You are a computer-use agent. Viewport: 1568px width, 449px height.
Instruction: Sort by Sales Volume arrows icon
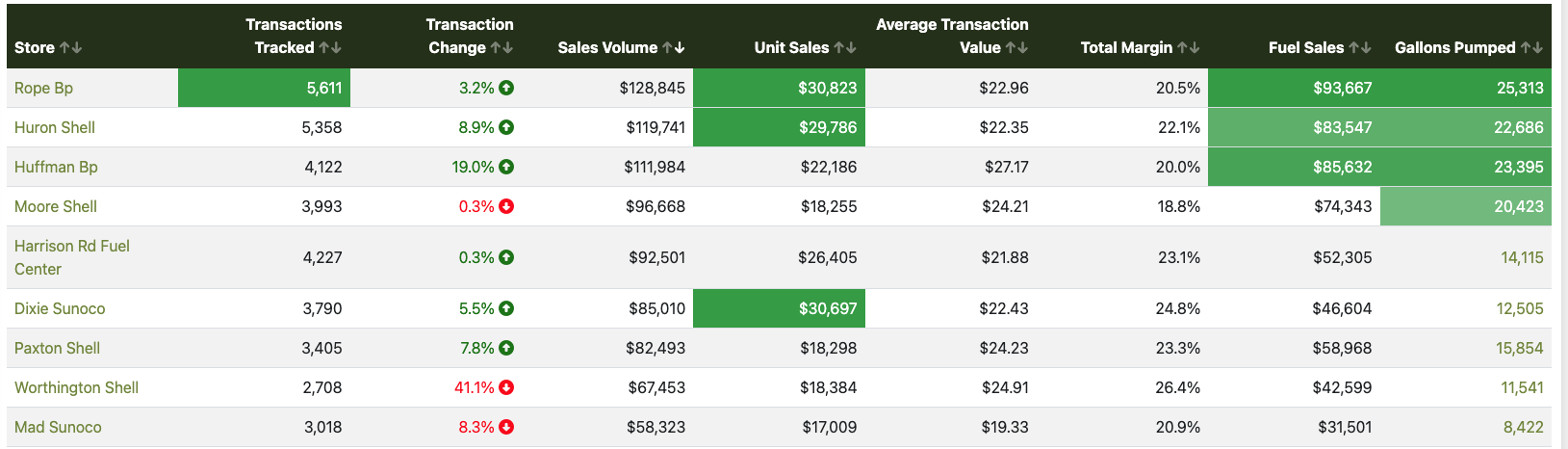(674, 47)
